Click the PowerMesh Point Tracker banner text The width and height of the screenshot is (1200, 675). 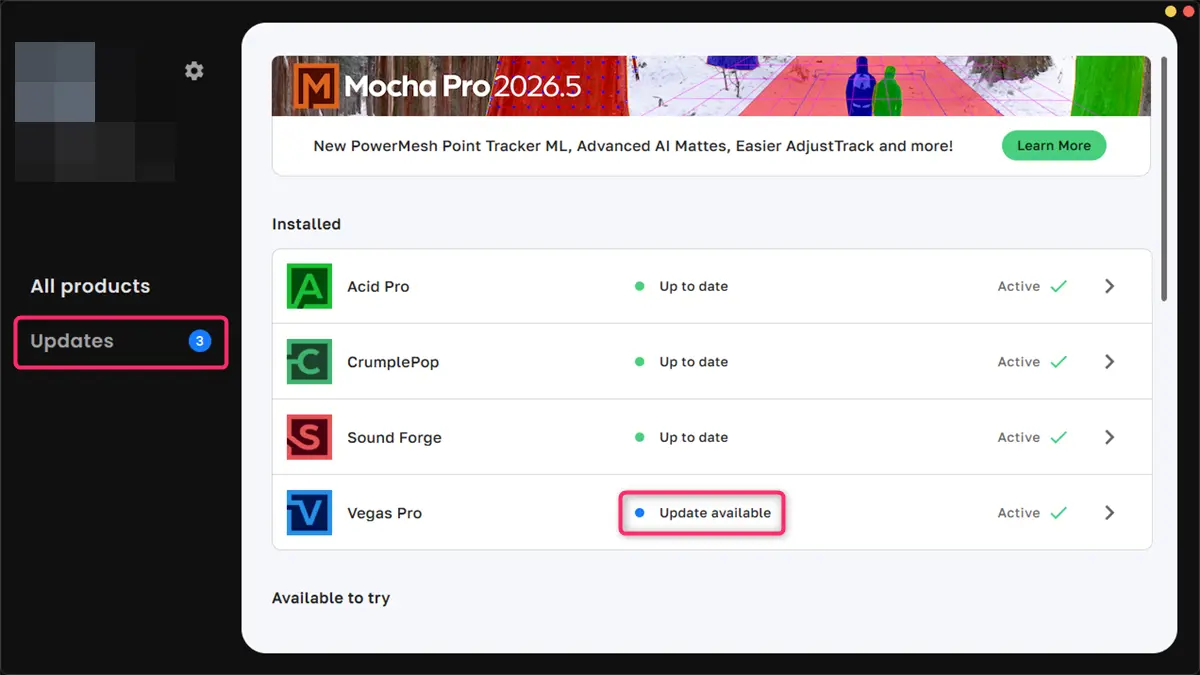pos(633,146)
